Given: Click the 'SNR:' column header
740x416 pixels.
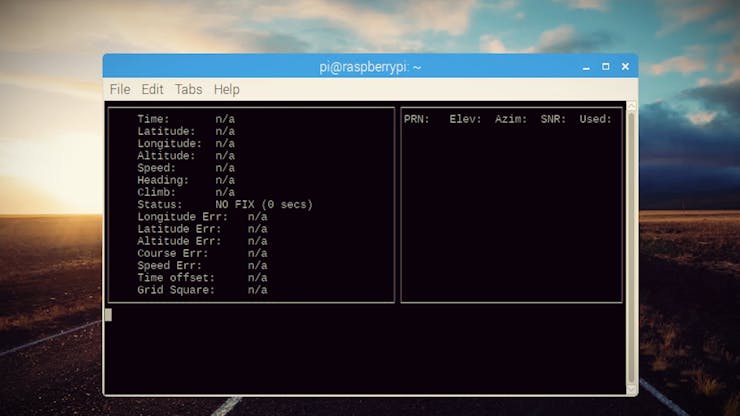Looking at the screenshot, I should click(x=553, y=119).
